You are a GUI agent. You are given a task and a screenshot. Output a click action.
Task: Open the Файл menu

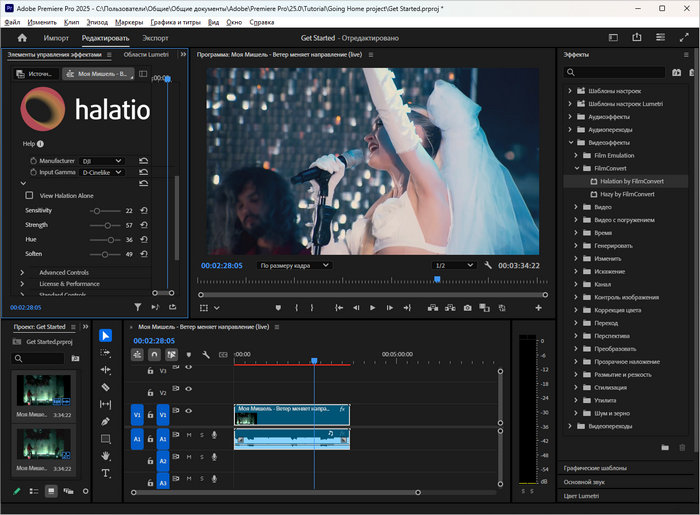(x=12, y=22)
